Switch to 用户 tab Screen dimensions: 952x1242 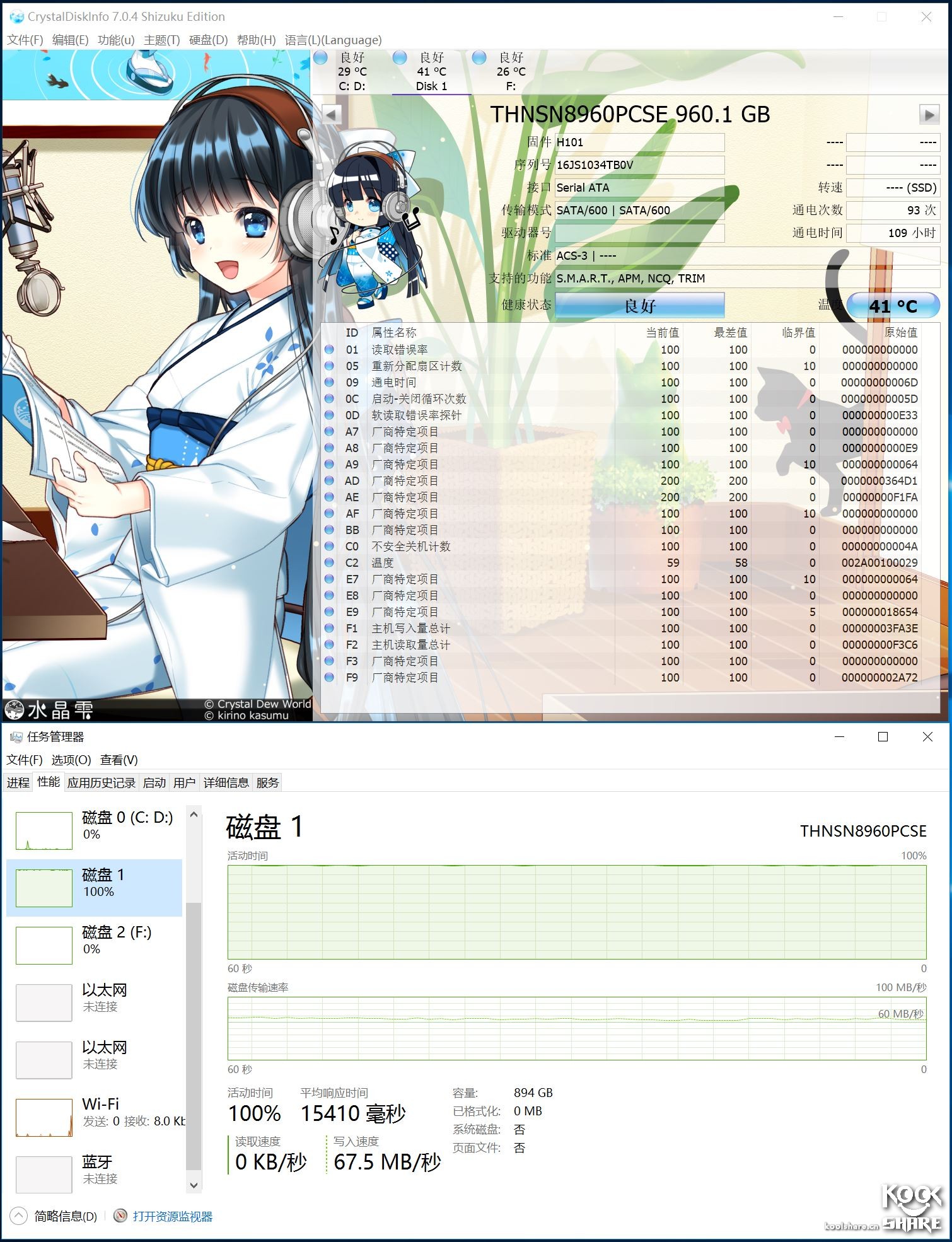(x=185, y=782)
